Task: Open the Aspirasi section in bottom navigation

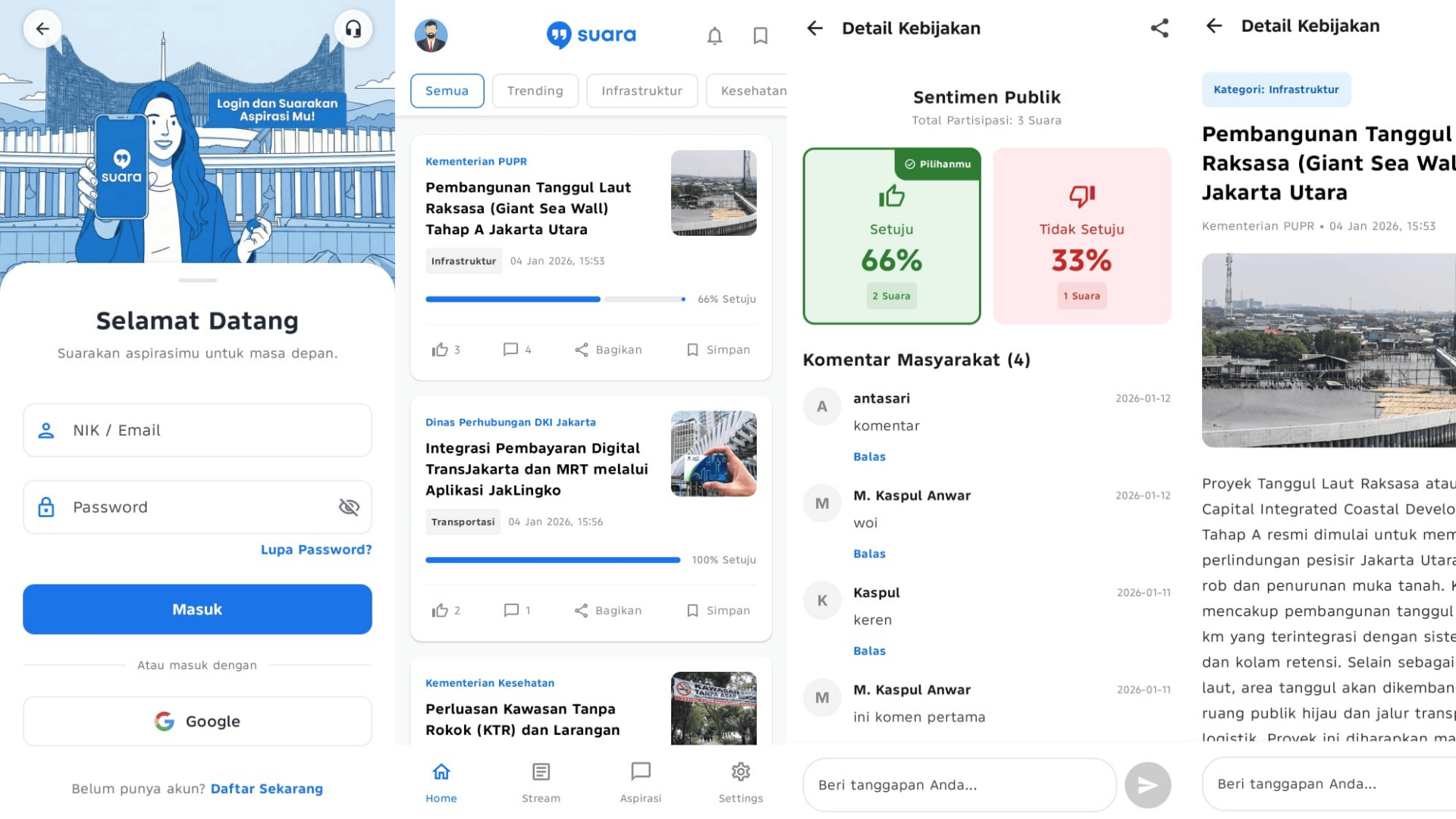Action: (641, 781)
